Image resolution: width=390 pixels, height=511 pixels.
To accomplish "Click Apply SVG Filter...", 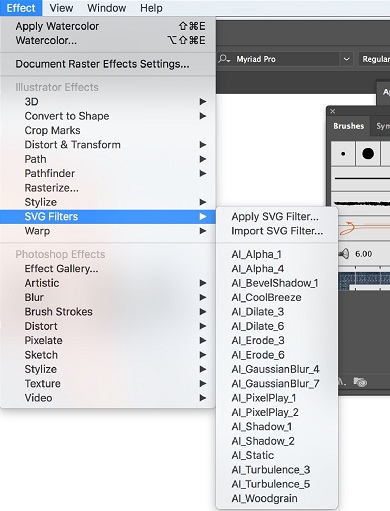I will (277, 216).
